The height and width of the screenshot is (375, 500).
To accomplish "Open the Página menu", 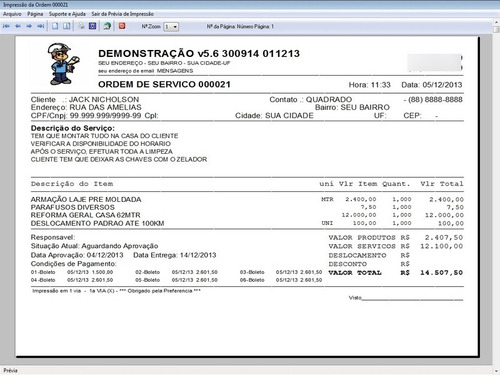I will (x=35, y=14).
